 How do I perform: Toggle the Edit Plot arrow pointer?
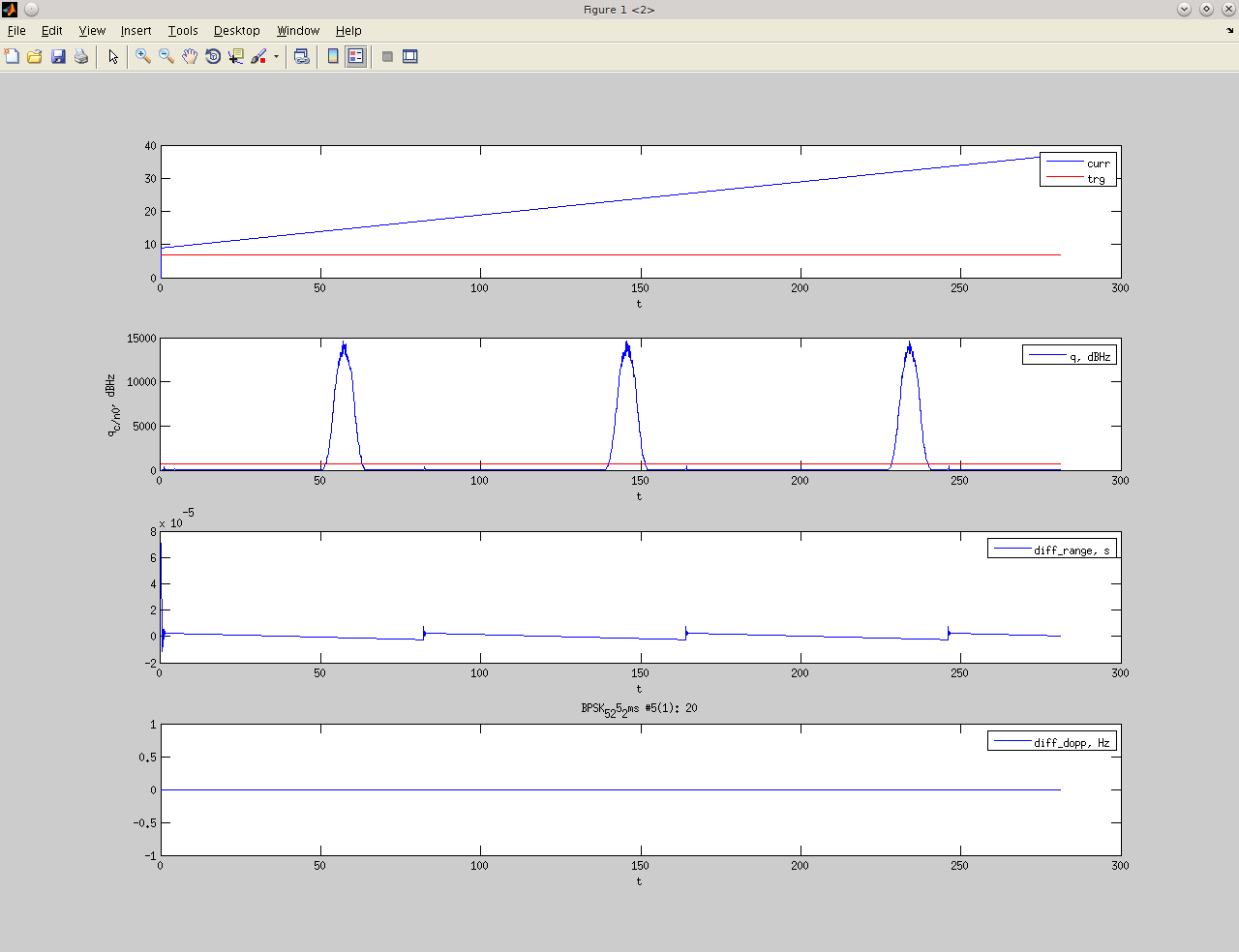pos(113,56)
